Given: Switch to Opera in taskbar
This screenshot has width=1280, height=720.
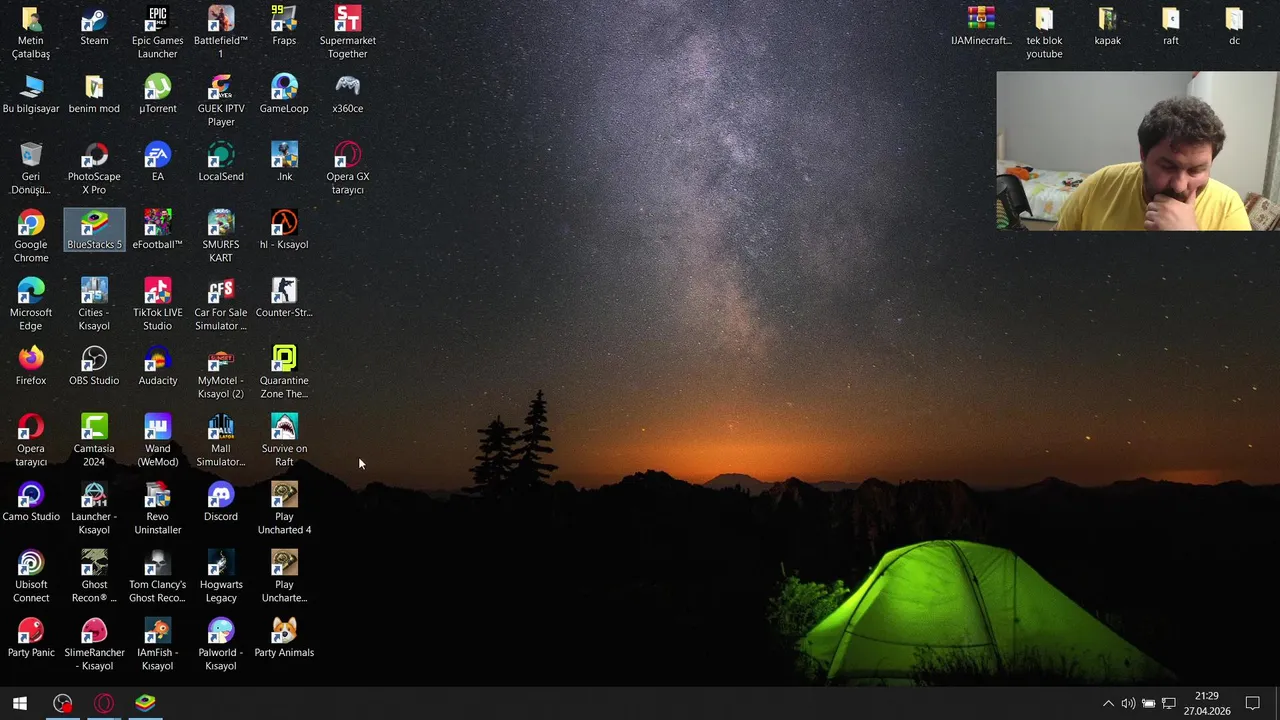Looking at the screenshot, I should [104, 703].
